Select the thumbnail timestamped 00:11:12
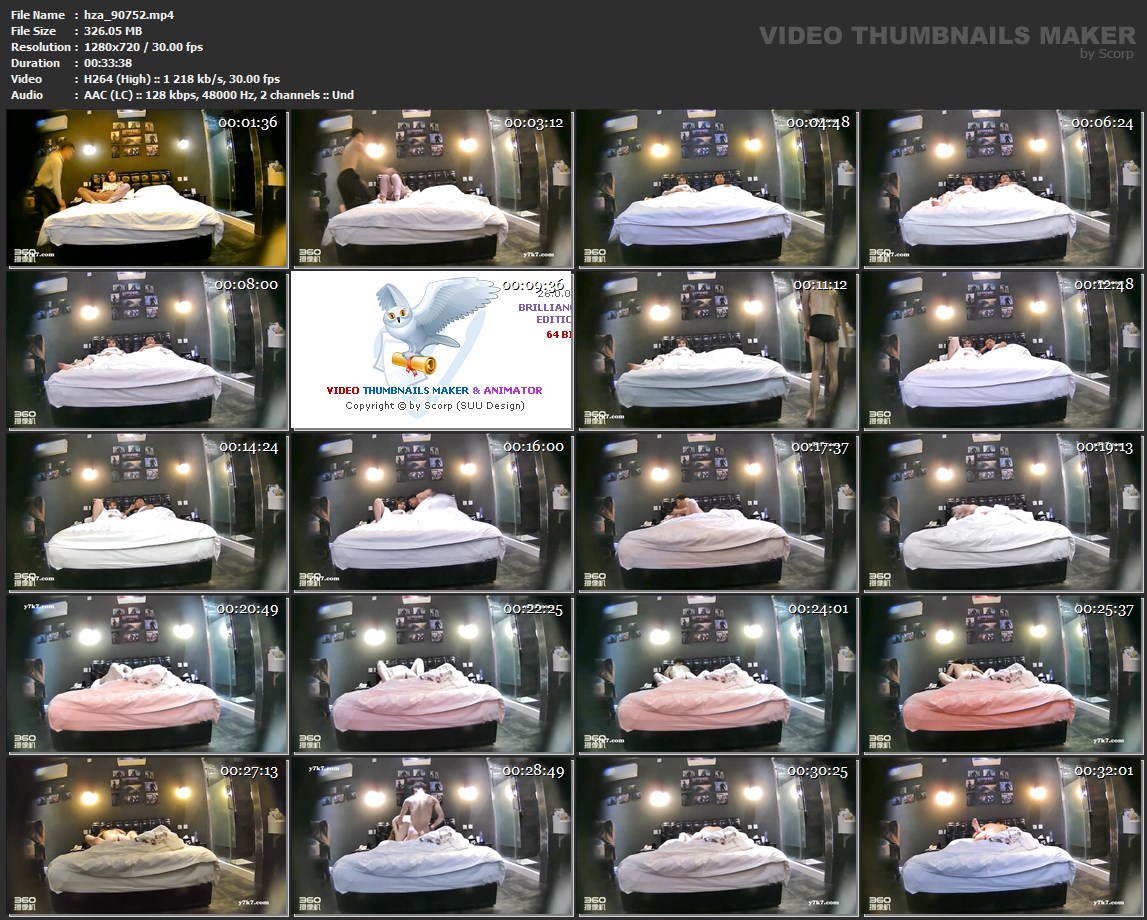This screenshot has width=1147, height=920. 716,349
